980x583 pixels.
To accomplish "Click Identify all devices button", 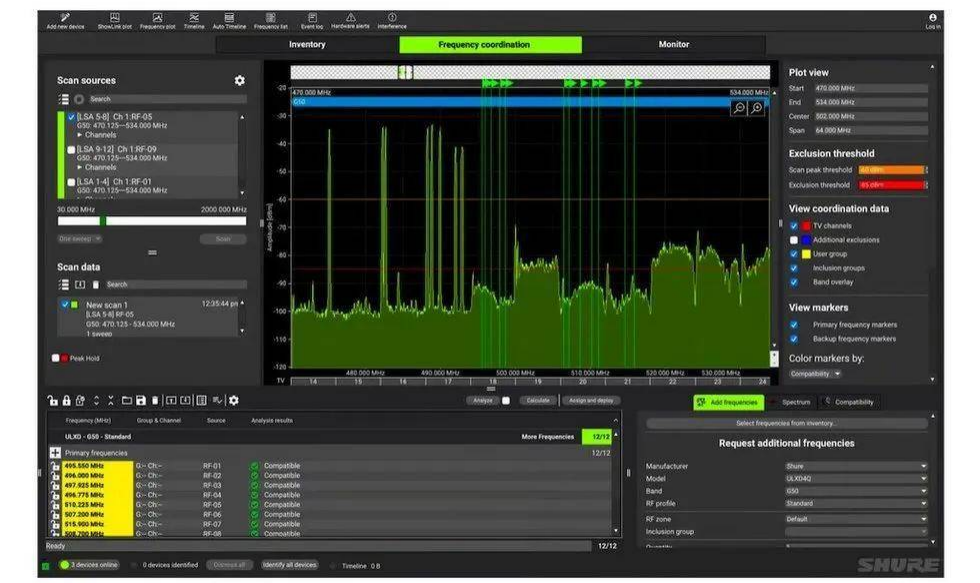I will [289, 565].
